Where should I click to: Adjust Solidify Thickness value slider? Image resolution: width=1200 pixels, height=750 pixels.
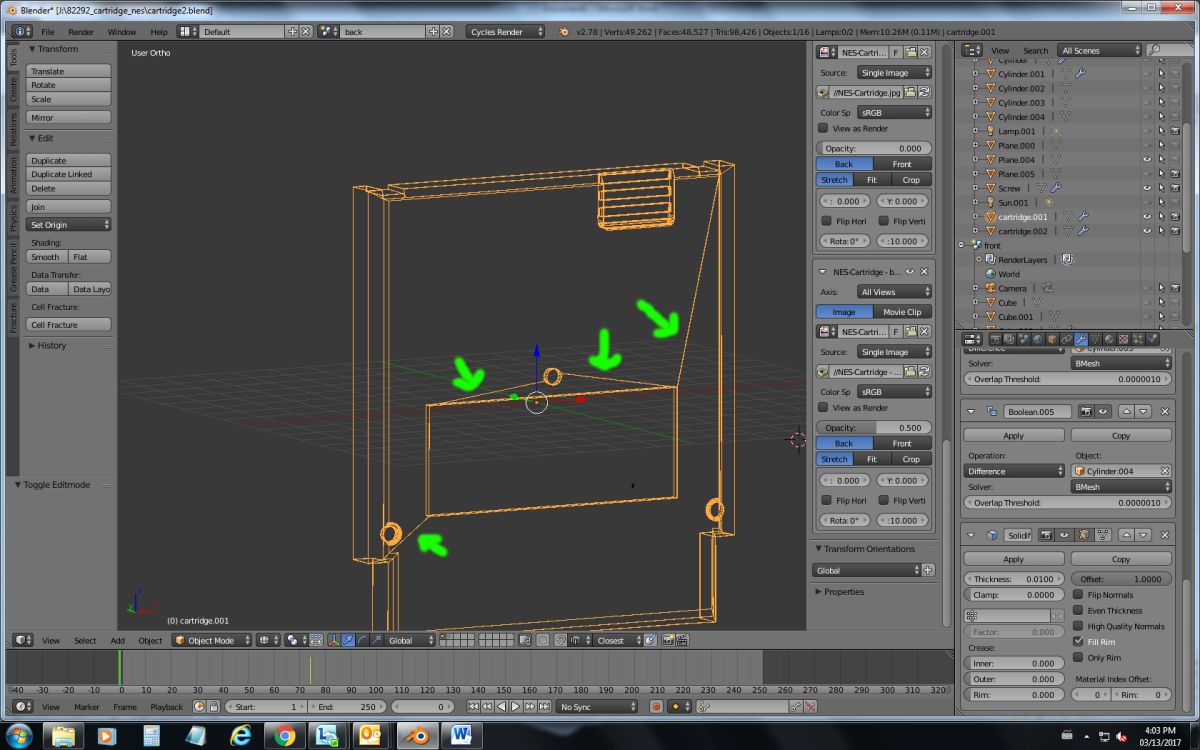tap(1013, 579)
